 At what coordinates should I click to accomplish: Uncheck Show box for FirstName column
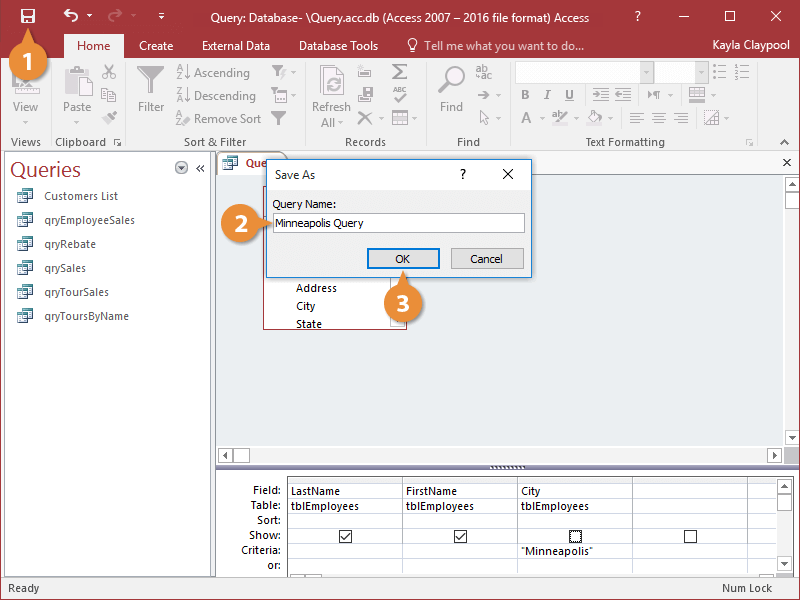[x=460, y=536]
